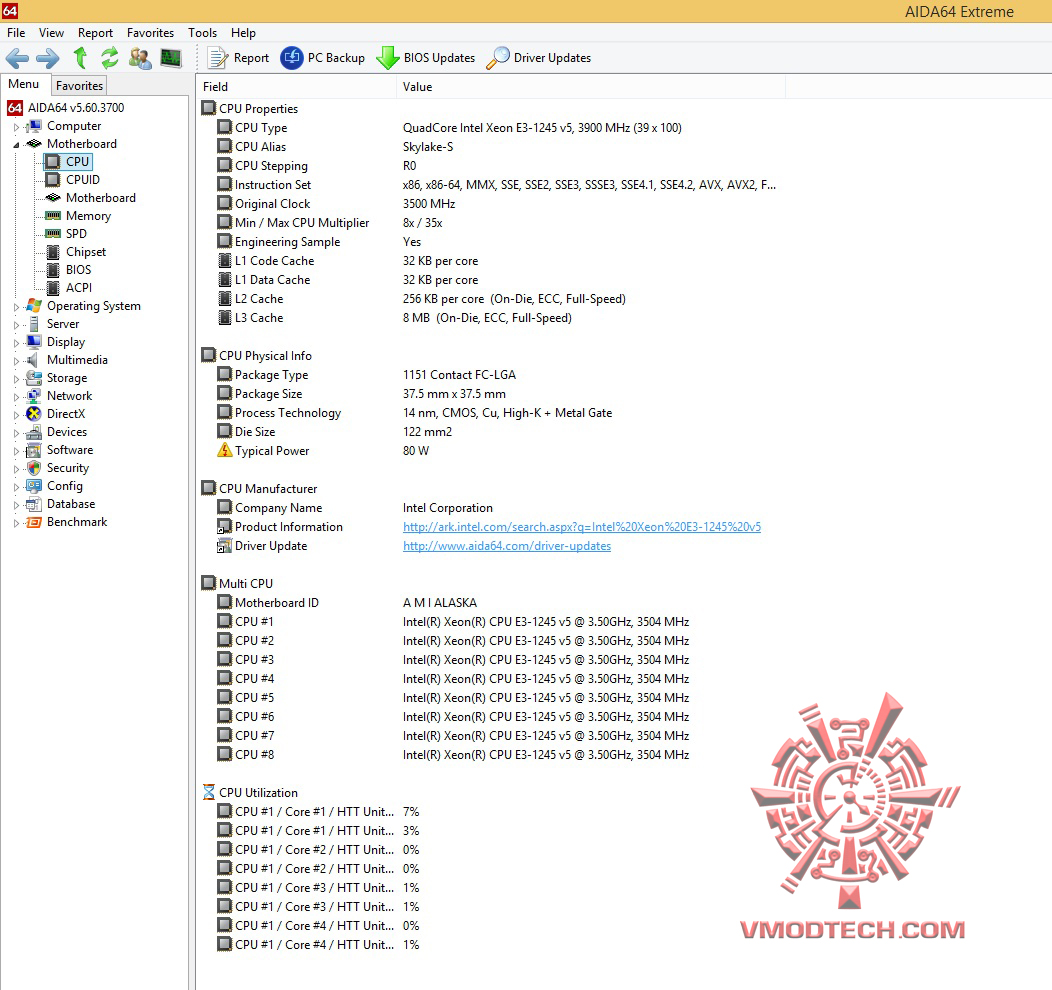1052x990 pixels.
Task: Click the Devices tree icon
Action: point(34,432)
